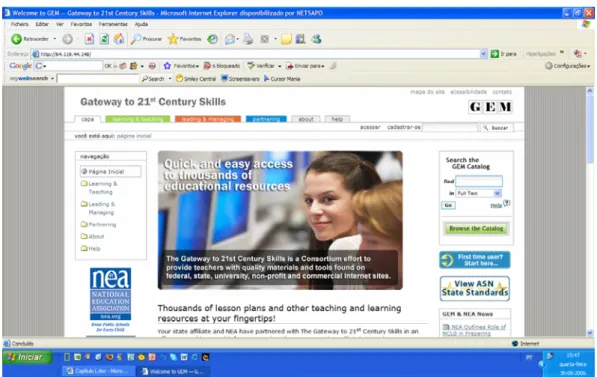Open the Windows Iniciar start button

click(27, 357)
